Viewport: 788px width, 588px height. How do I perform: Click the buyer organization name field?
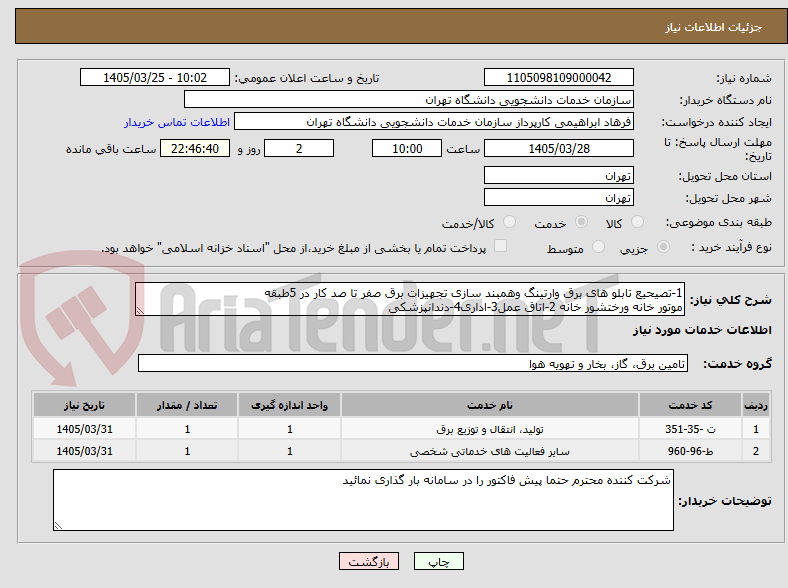pos(409,100)
